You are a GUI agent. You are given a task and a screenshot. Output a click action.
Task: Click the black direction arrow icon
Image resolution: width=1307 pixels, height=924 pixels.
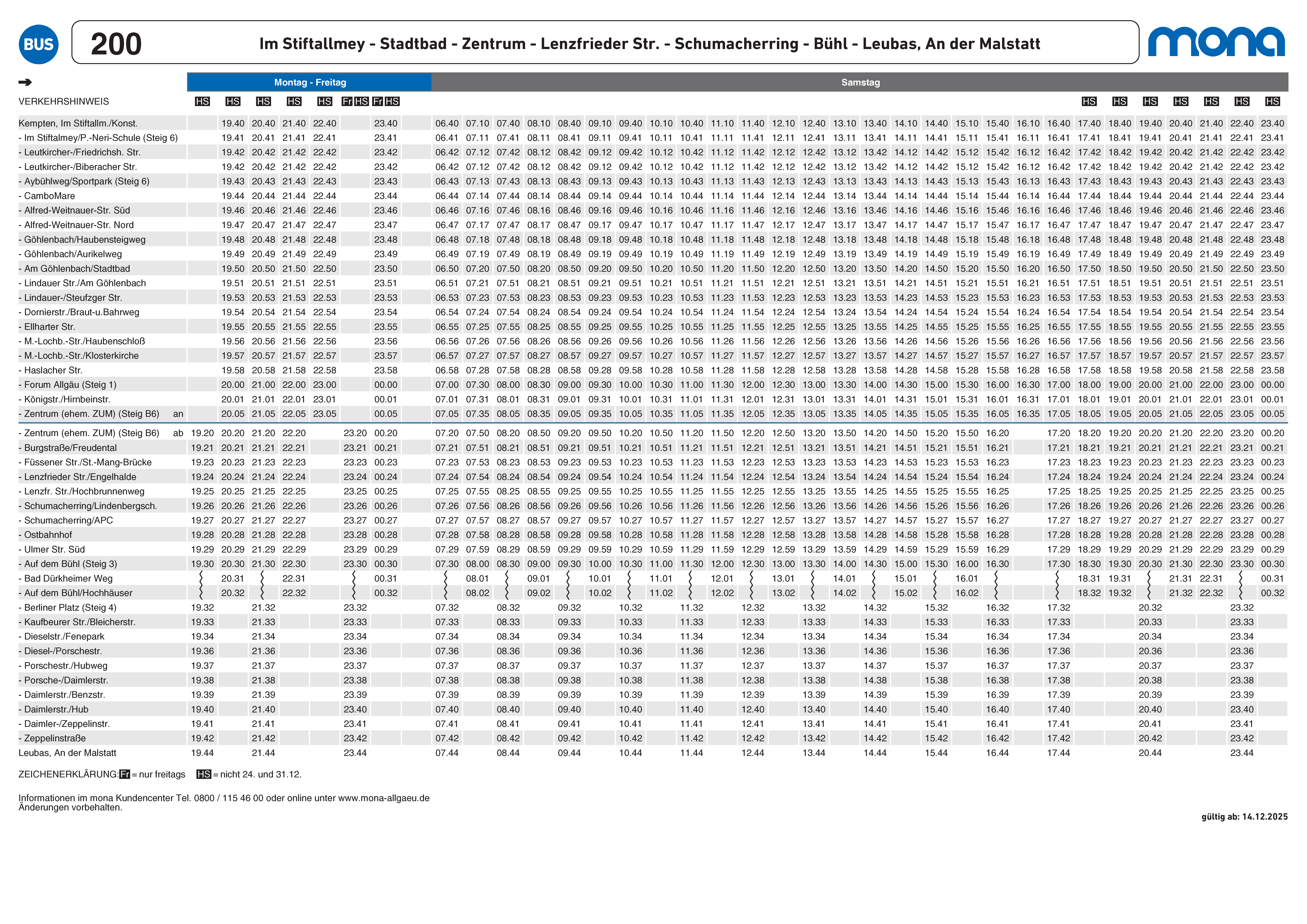(25, 83)
